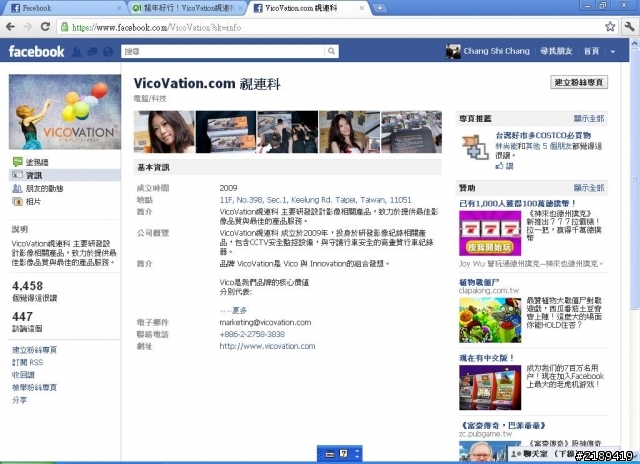Image resolution: width=640 pixels, height=464 pixels.
Task: Open friend requests icon in Facebook bar
Action: click(x=77, y=51)
